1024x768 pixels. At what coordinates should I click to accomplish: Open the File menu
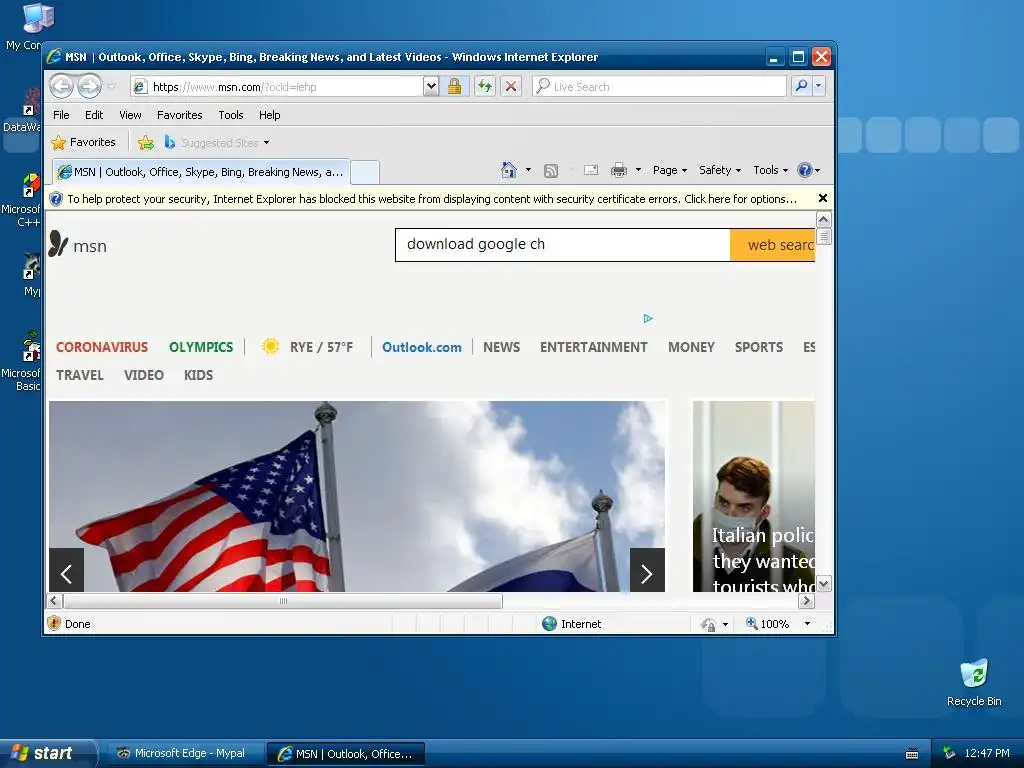point(61,115)
